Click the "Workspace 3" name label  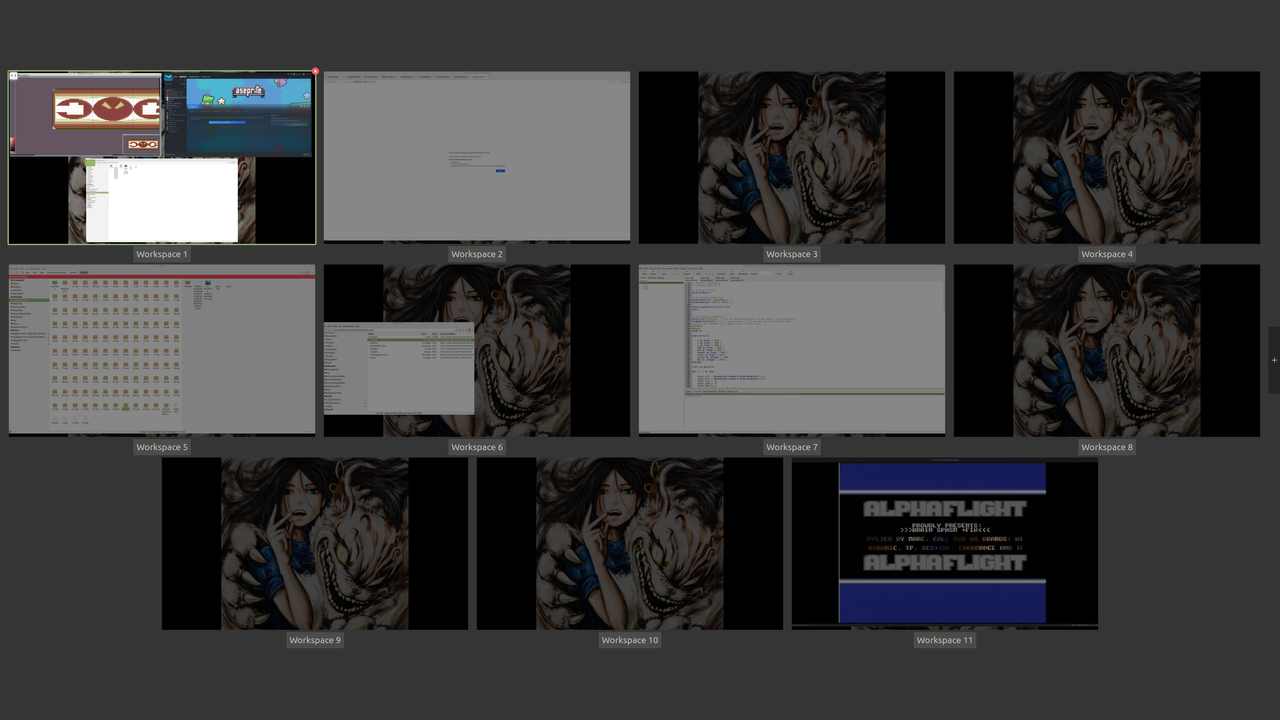(792, 254)
